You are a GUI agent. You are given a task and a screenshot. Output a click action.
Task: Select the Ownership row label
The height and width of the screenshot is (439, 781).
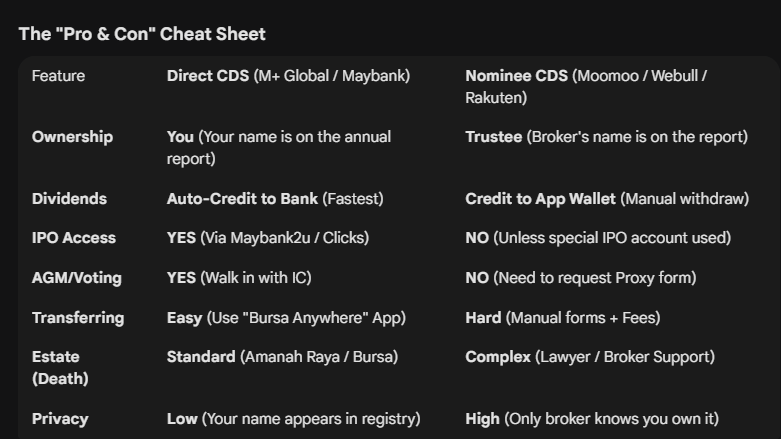(72, 137)
